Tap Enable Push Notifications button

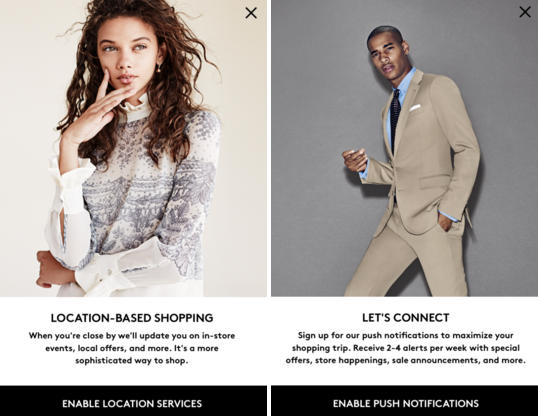click(x=405, y=401)
